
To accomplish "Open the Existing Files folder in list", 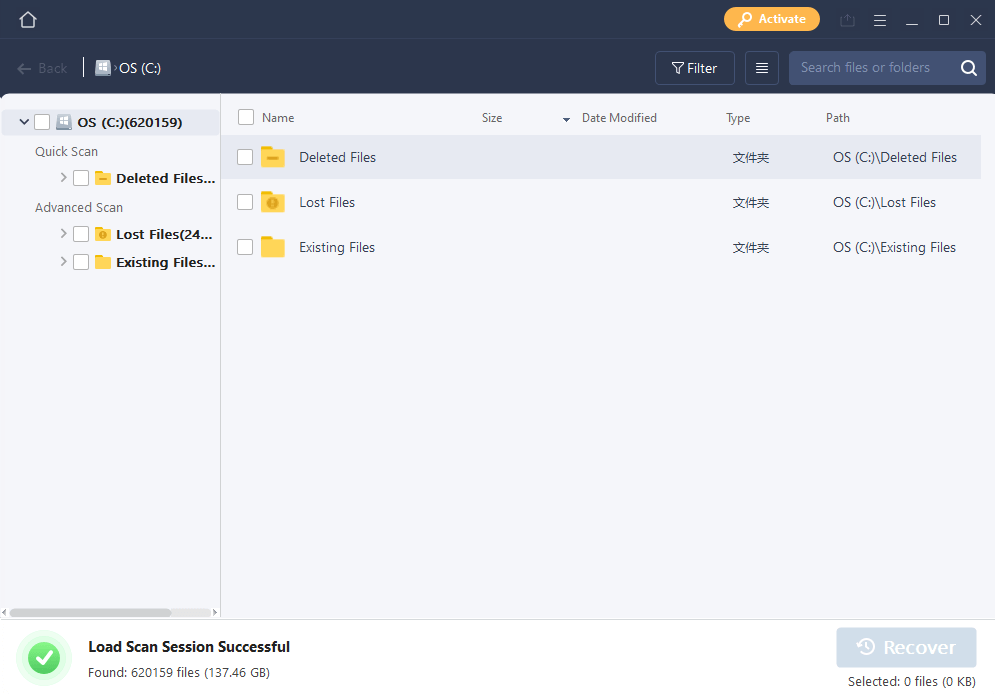I will pos(337,247).
